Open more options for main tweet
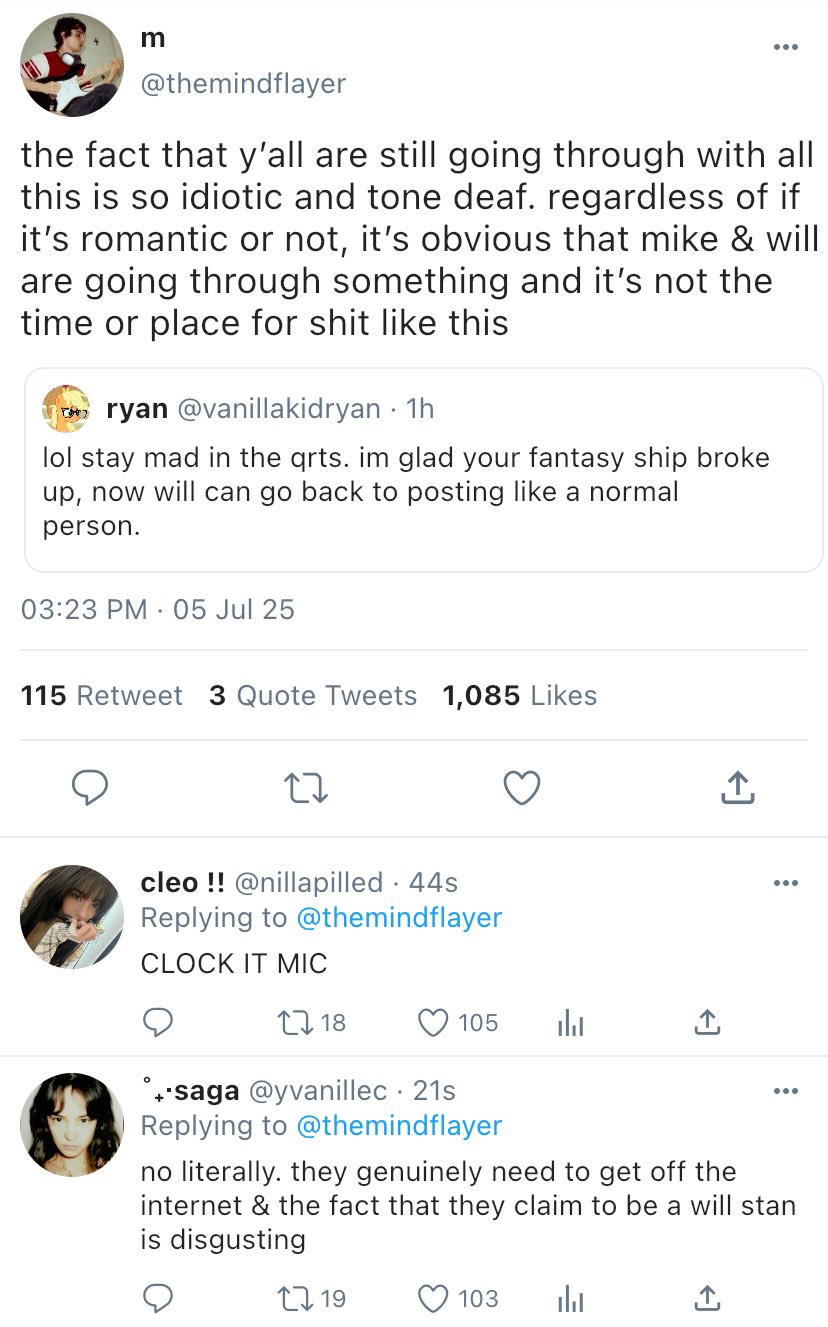 [x=786, y=47]
